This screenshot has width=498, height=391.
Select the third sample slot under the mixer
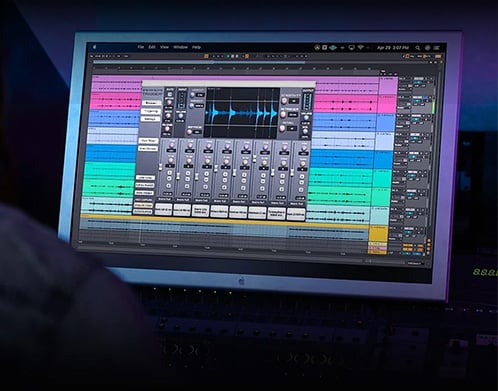200,211
